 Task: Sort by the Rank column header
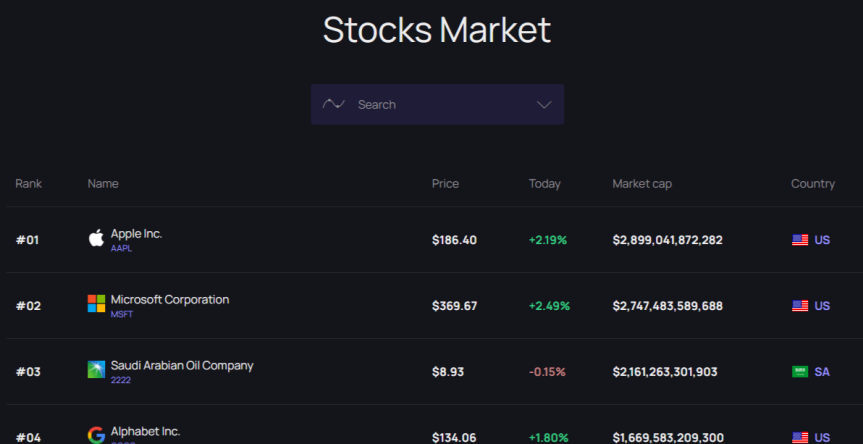tap(29, 184)
